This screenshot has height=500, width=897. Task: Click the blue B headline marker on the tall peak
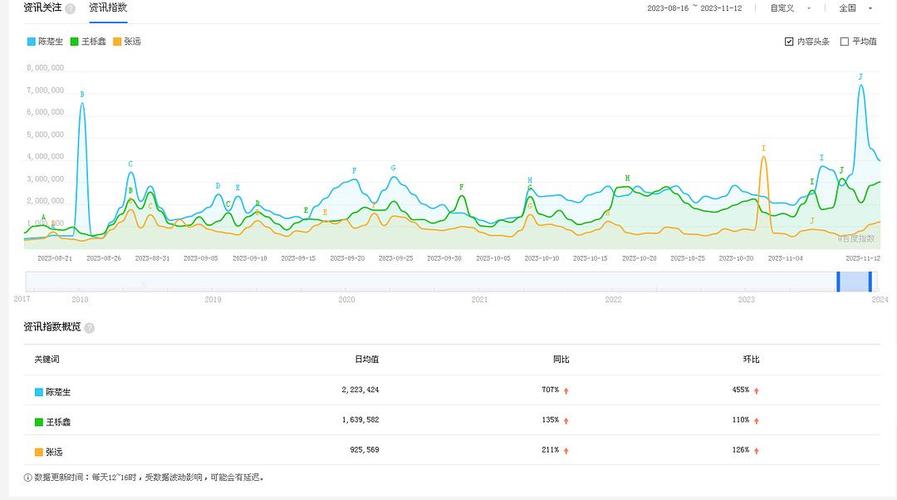click(82, 94)
